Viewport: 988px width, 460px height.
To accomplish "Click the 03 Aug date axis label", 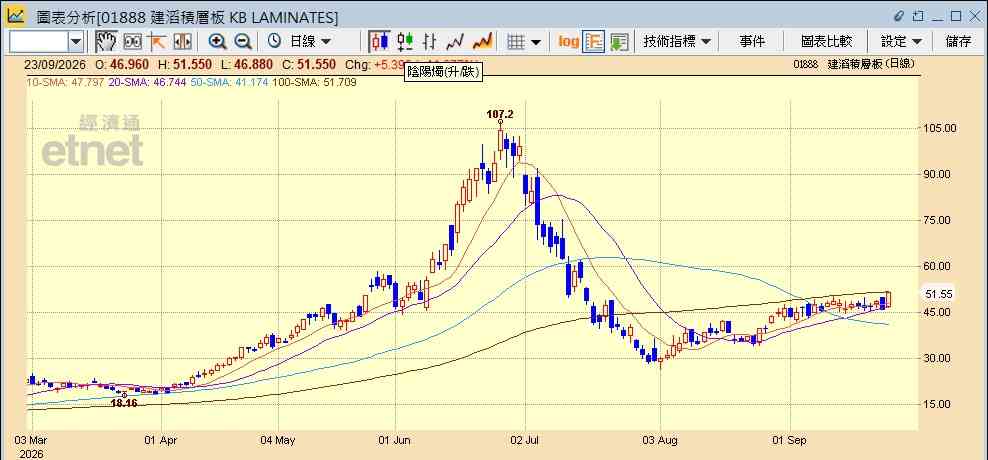I will (x=661, y=440).
